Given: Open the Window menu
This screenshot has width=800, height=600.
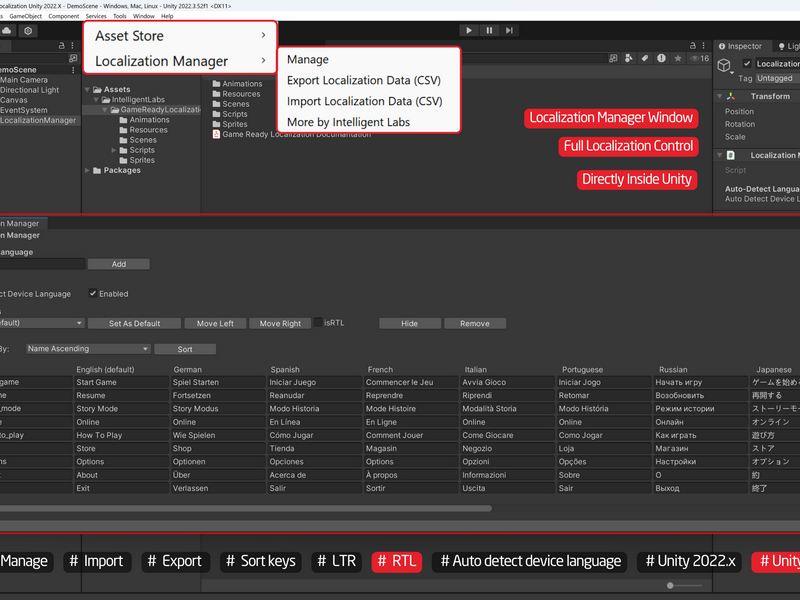Looking at the screenshot, I should coord(144,16).
